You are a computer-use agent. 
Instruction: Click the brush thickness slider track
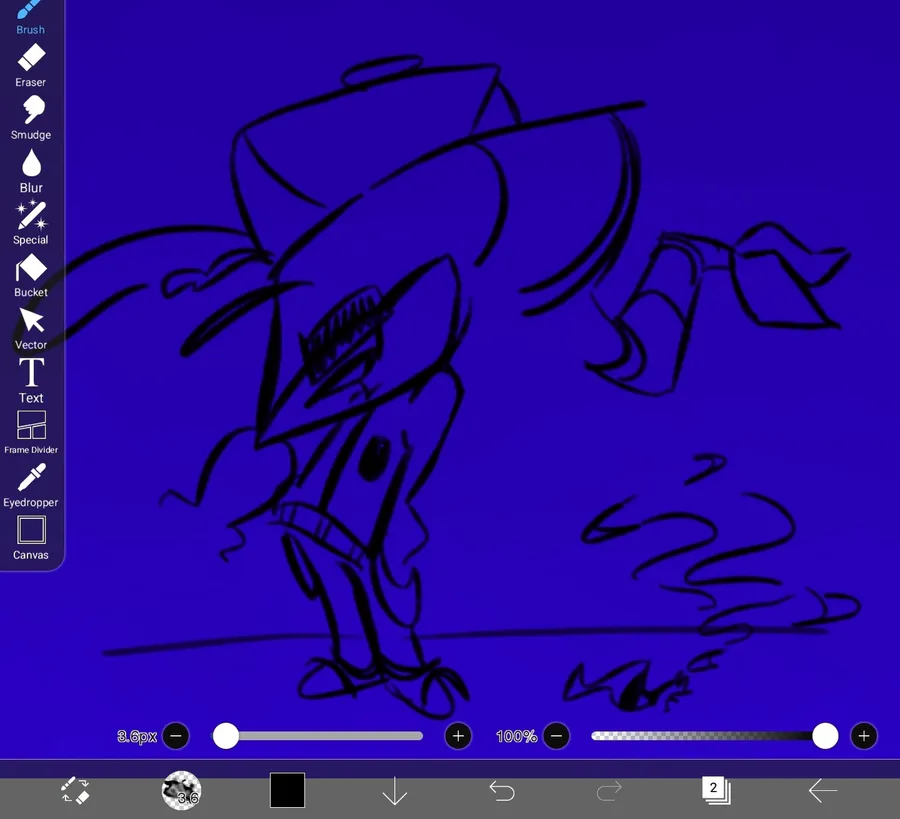coord(318,736)
